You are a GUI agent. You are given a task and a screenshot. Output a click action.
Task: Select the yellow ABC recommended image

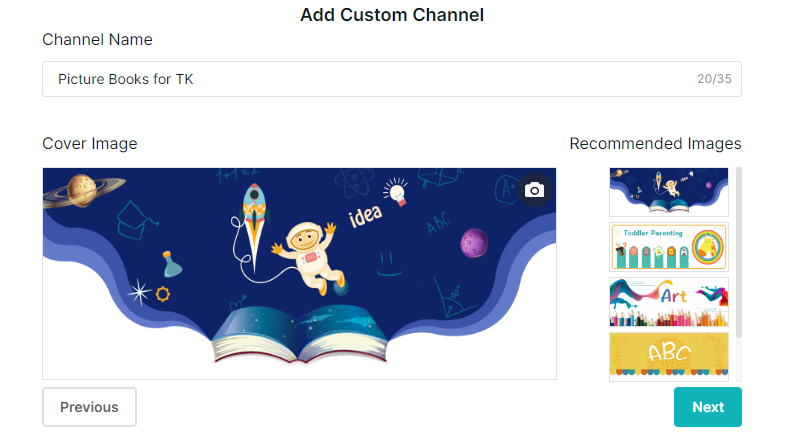pyautogui.click(x=668, y=355)
